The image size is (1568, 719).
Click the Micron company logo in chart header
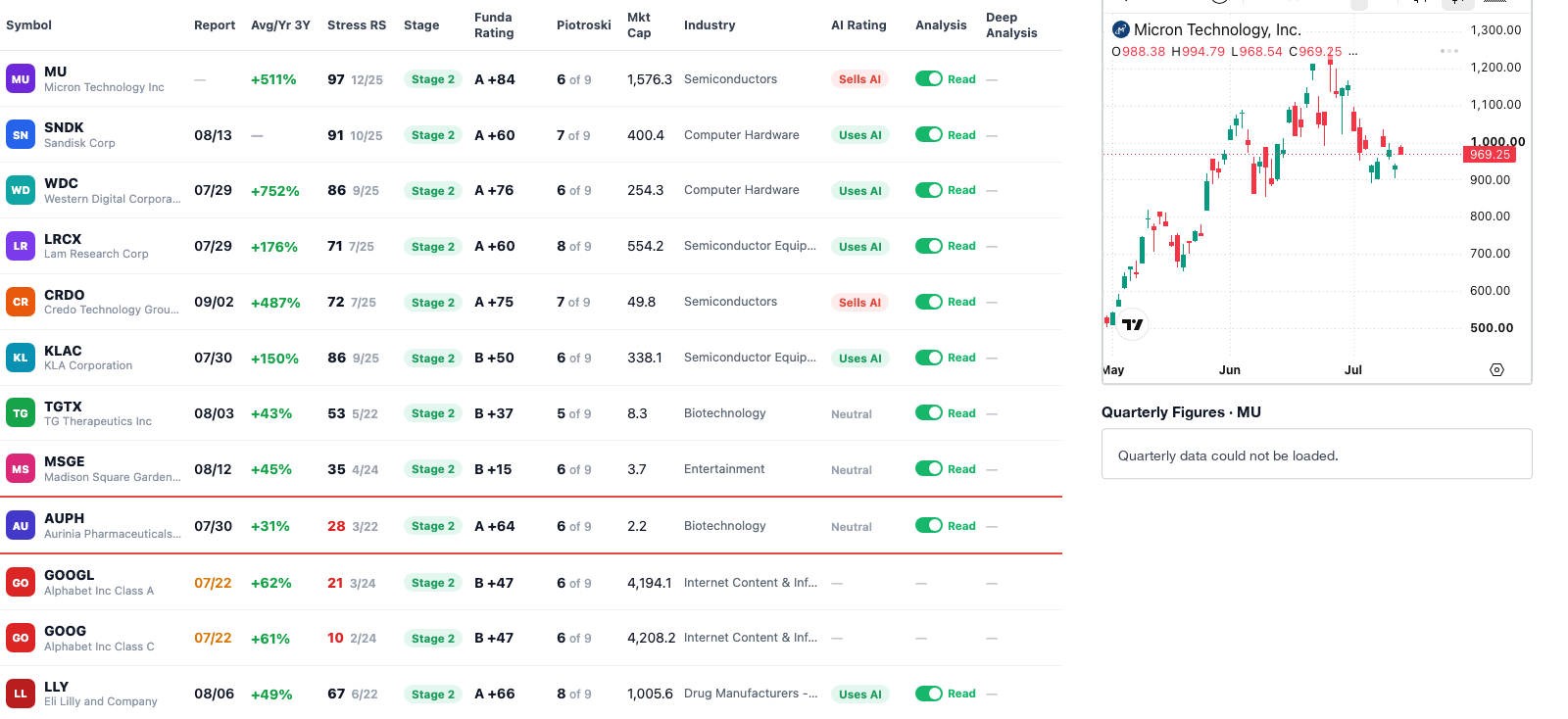pos(1121,30)
